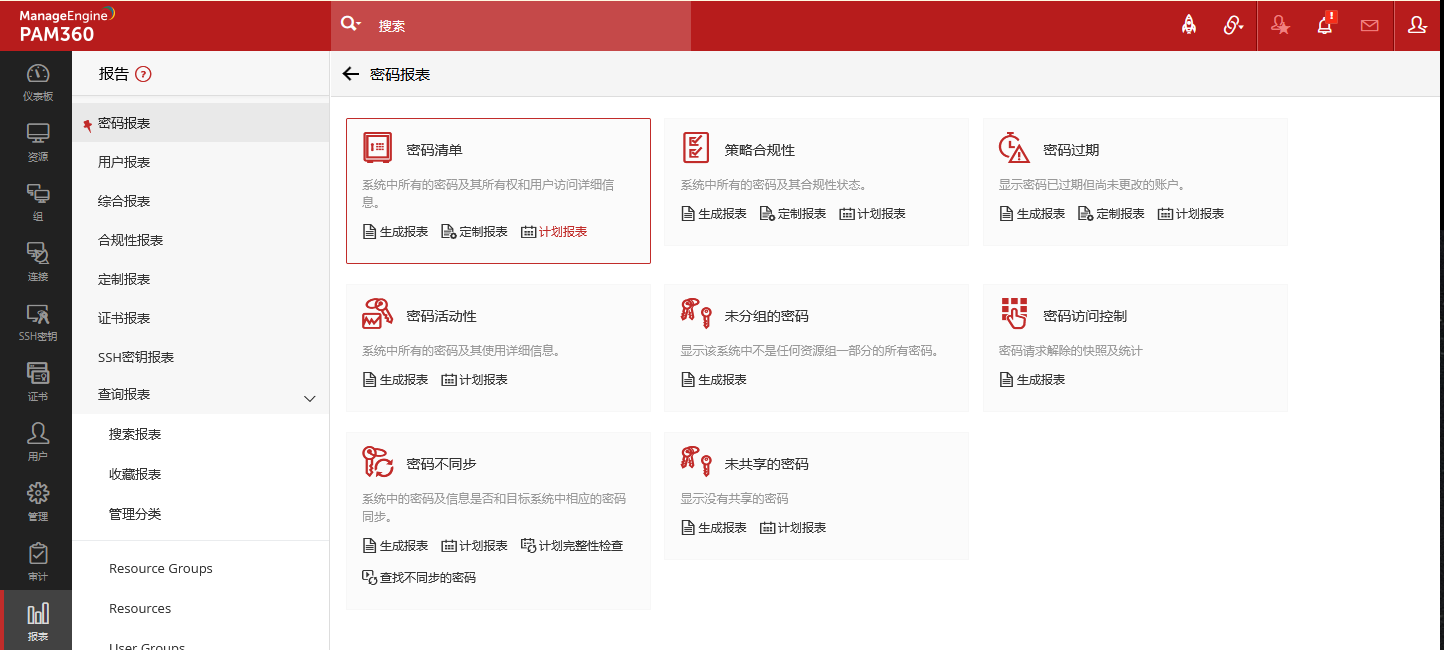Open the Audit (审计) sidebar icon

tap(37, 562)
